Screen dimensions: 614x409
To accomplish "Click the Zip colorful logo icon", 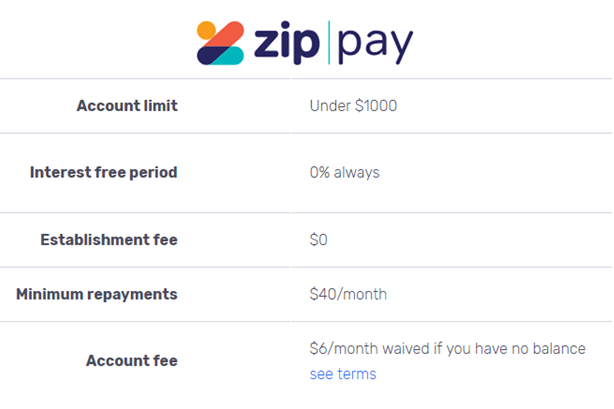I will [220, 43].
